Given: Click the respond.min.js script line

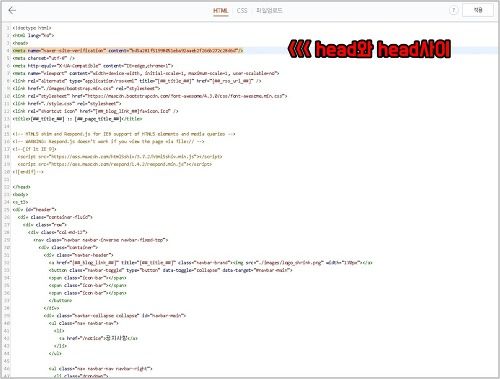Looking at the screenshot, I should click(x=115, y=164).
